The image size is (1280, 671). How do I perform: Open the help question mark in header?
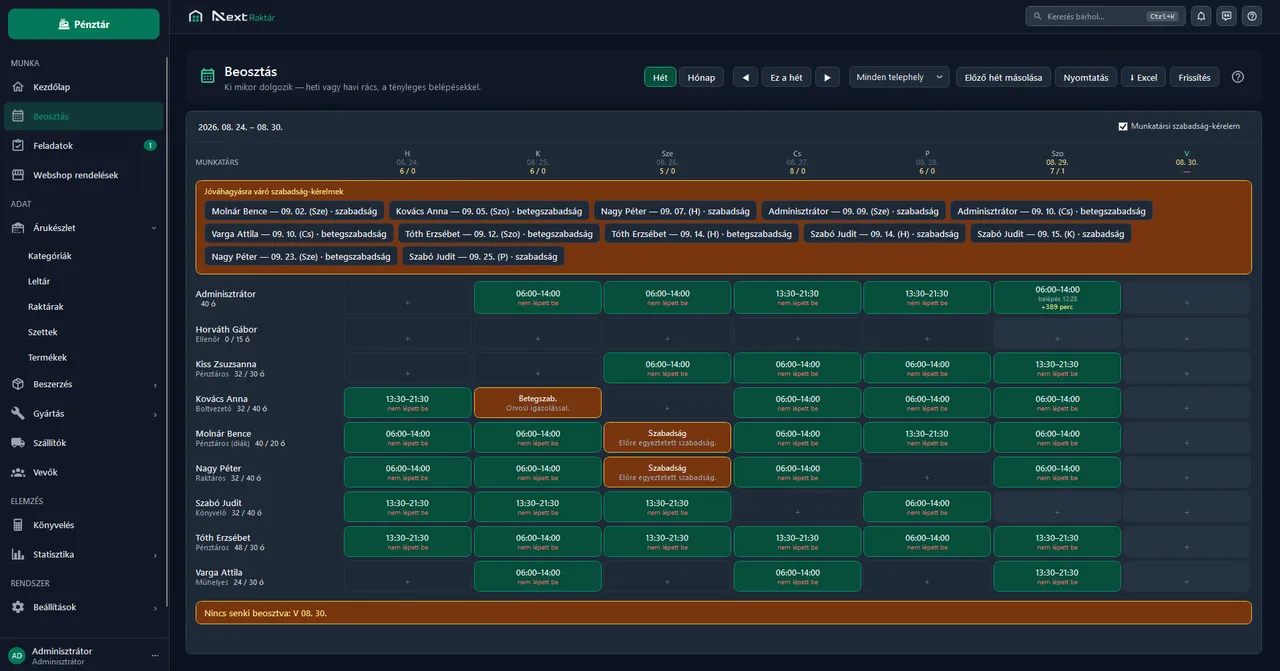pos(1251,16)
